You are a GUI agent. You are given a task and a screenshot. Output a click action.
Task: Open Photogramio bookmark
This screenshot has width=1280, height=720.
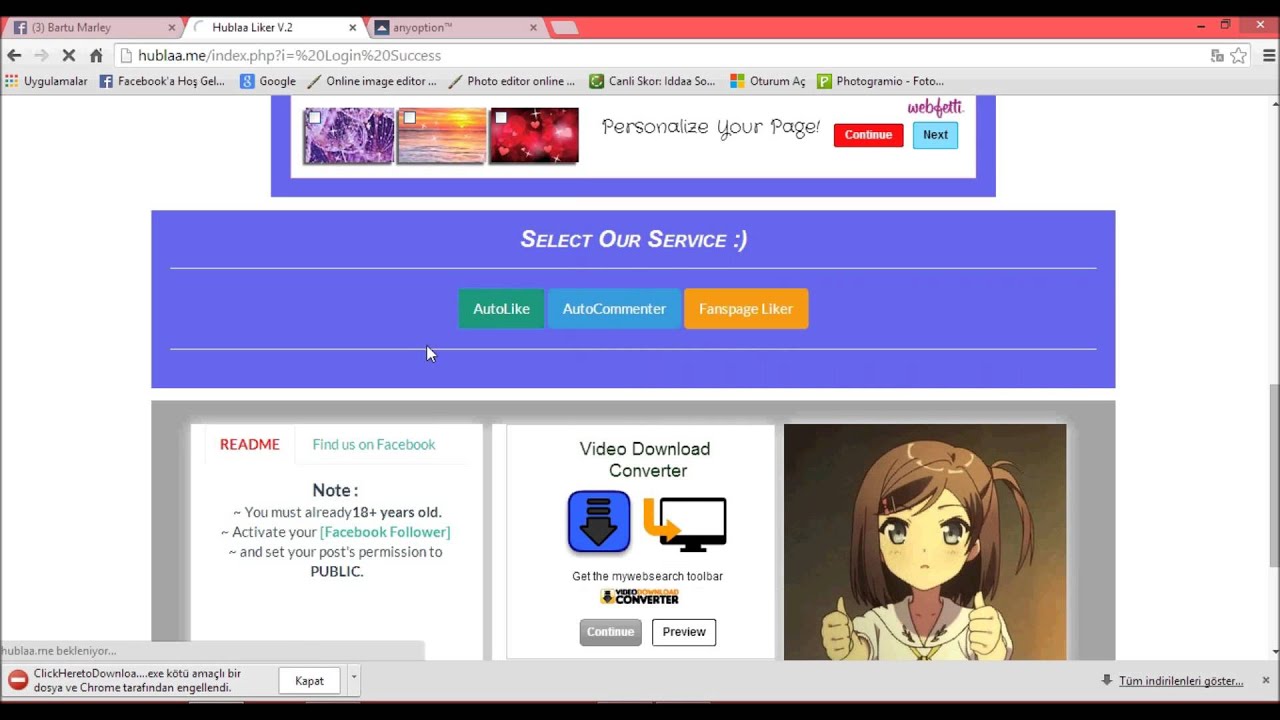pyautogui.click(x=880, y=81)
